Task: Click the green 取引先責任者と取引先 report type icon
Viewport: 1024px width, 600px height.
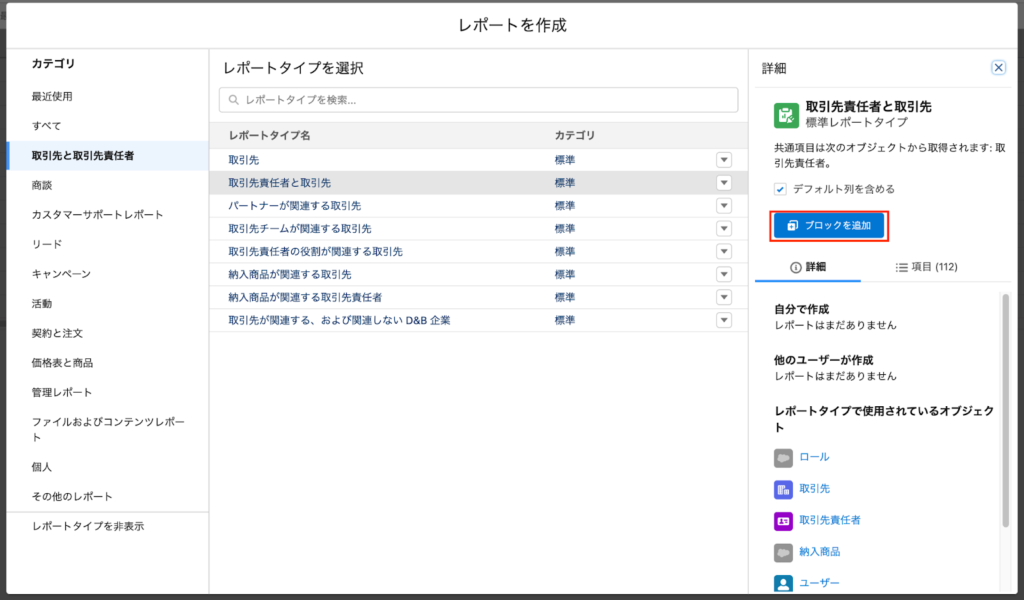Action: point(786,116)
